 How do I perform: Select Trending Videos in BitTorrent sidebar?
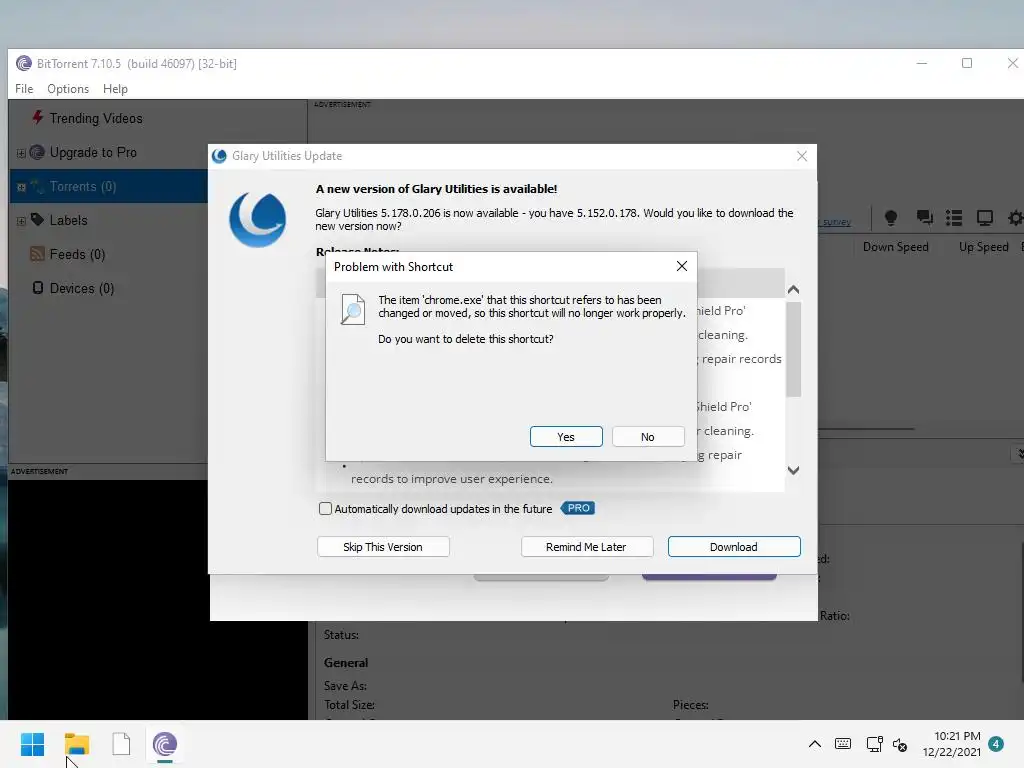(x=96, y=118)
